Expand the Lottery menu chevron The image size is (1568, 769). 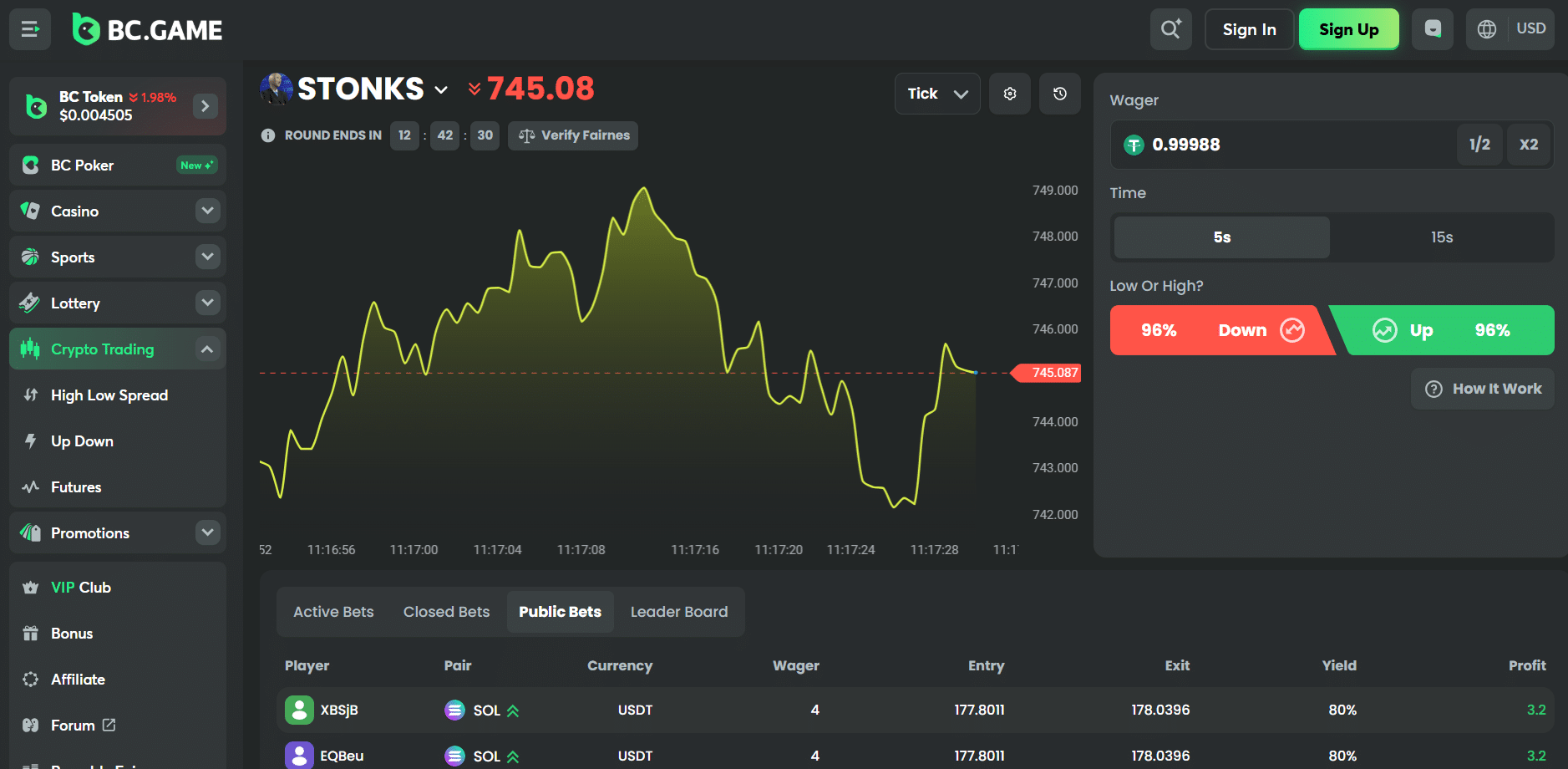[208, 303]
